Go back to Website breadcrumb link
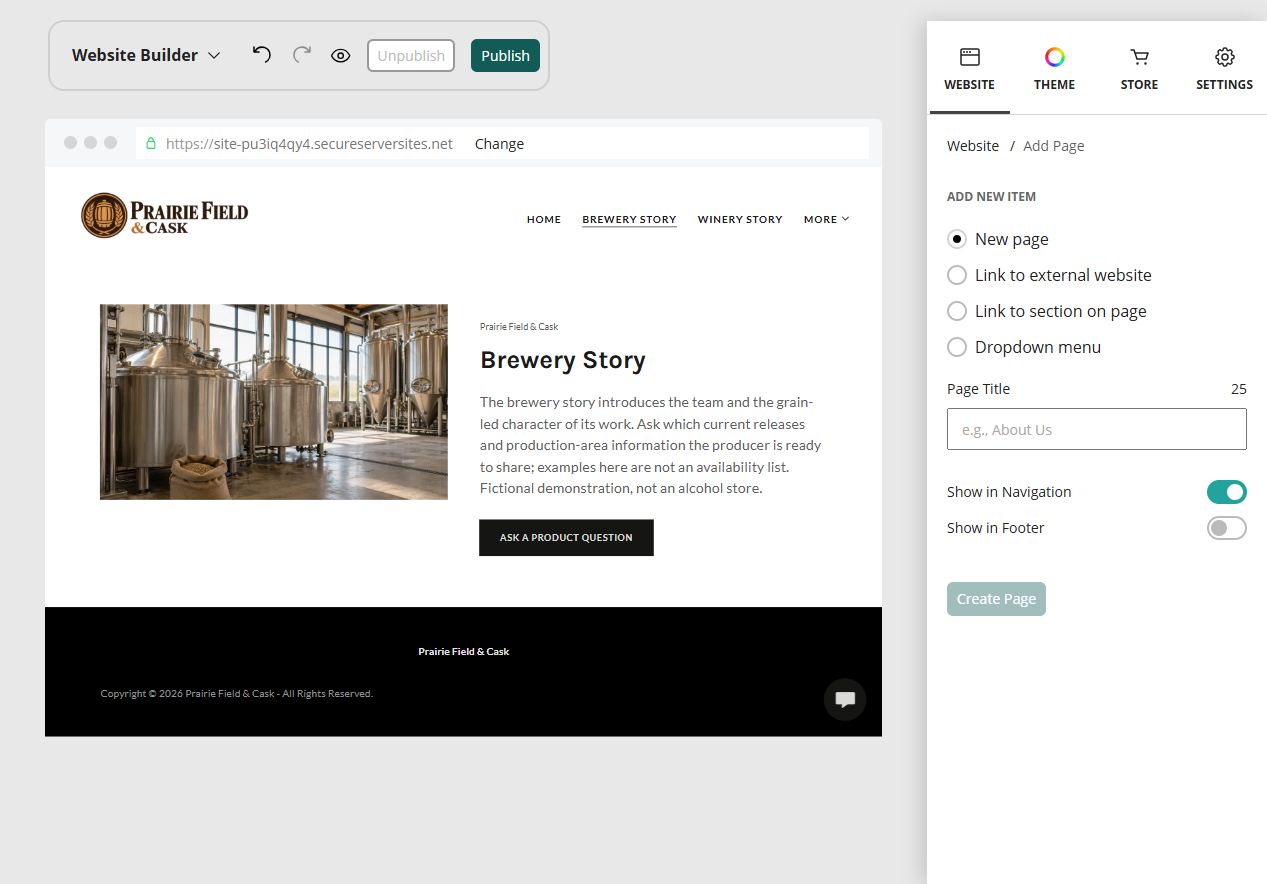This screenshot has width=1267, height=884. click(973, 146)
